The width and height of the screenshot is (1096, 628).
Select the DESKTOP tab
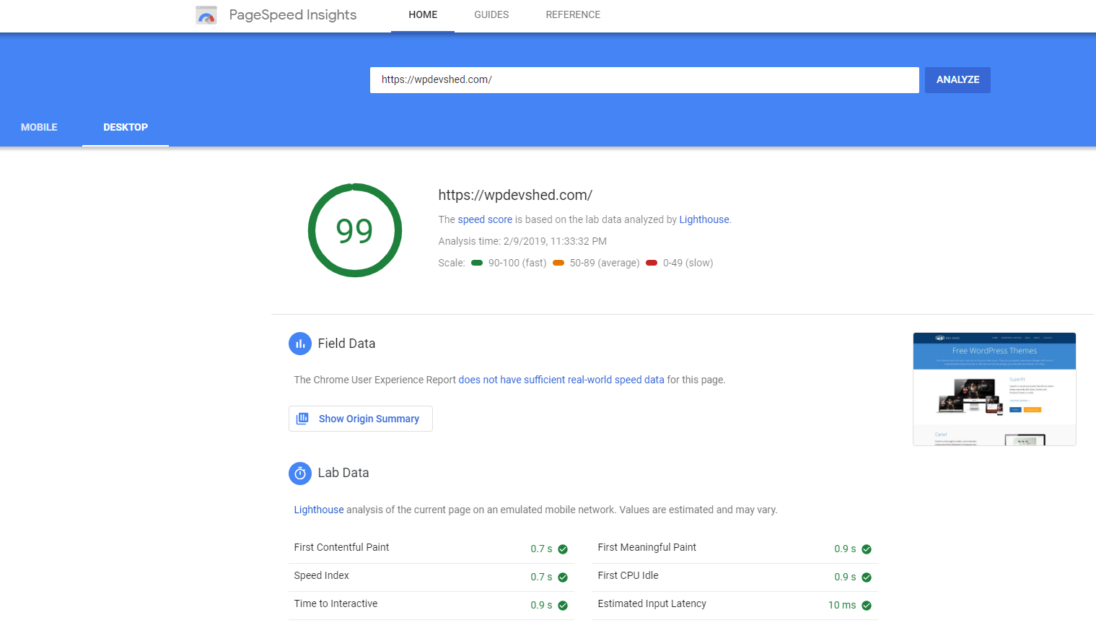pyautogui.click(x=125, y=127)
